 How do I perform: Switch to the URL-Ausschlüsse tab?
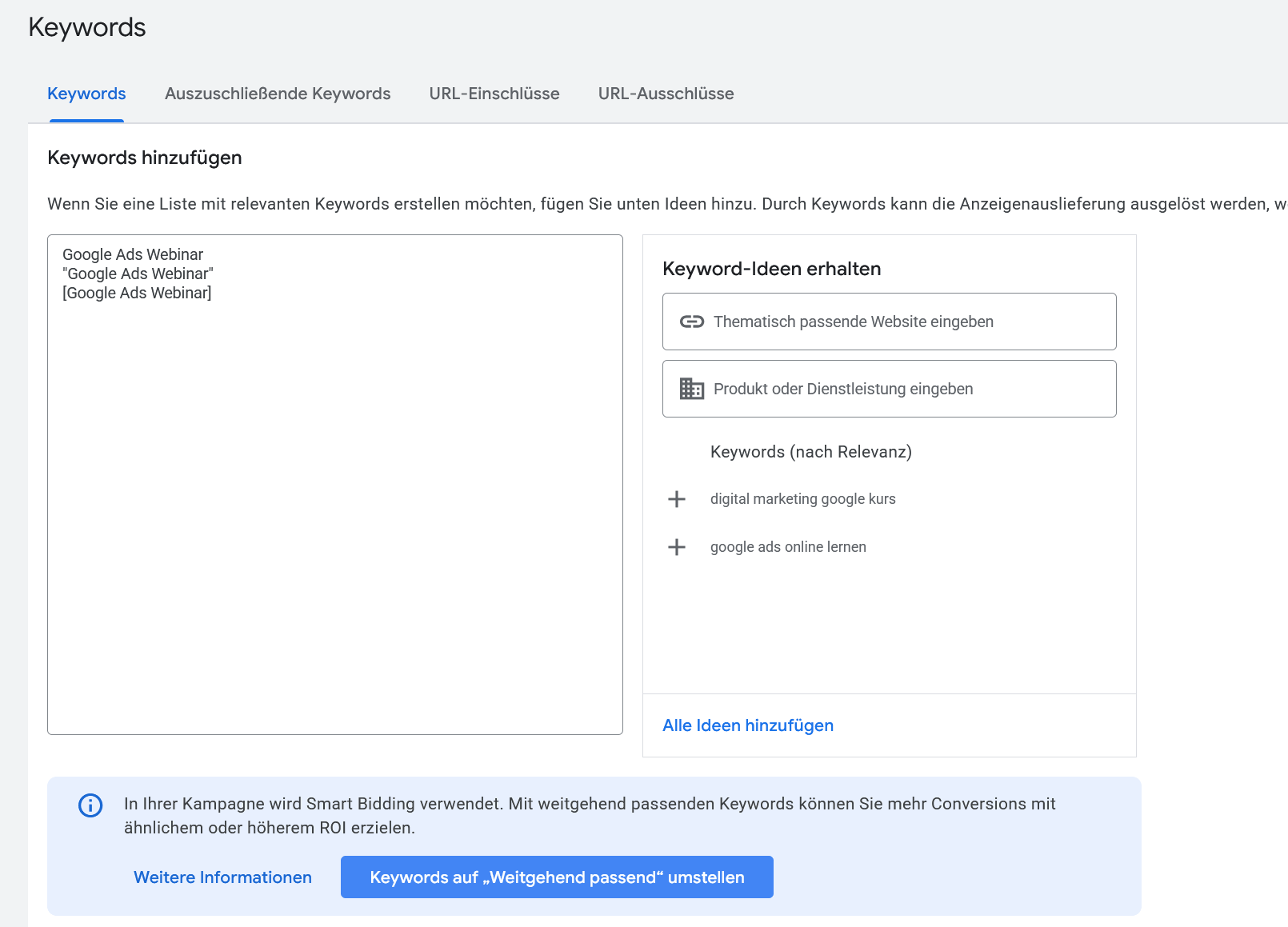pos(666,94)
